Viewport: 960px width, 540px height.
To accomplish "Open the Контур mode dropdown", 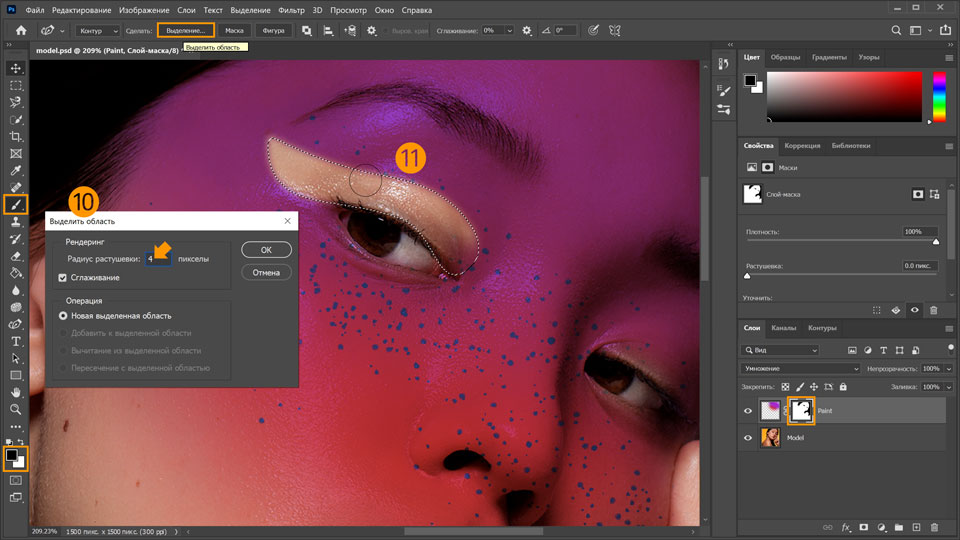I will pos(97,31).
